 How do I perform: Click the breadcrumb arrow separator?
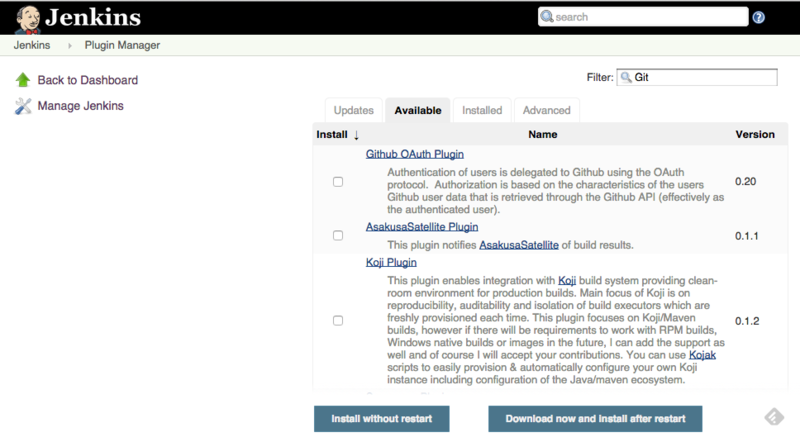coord(69,46)
